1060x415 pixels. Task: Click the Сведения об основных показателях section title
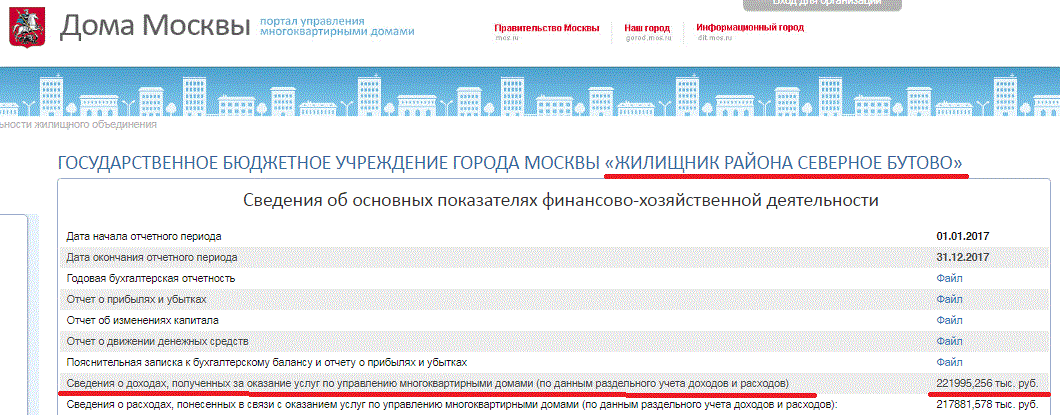(x=560, y=200)
